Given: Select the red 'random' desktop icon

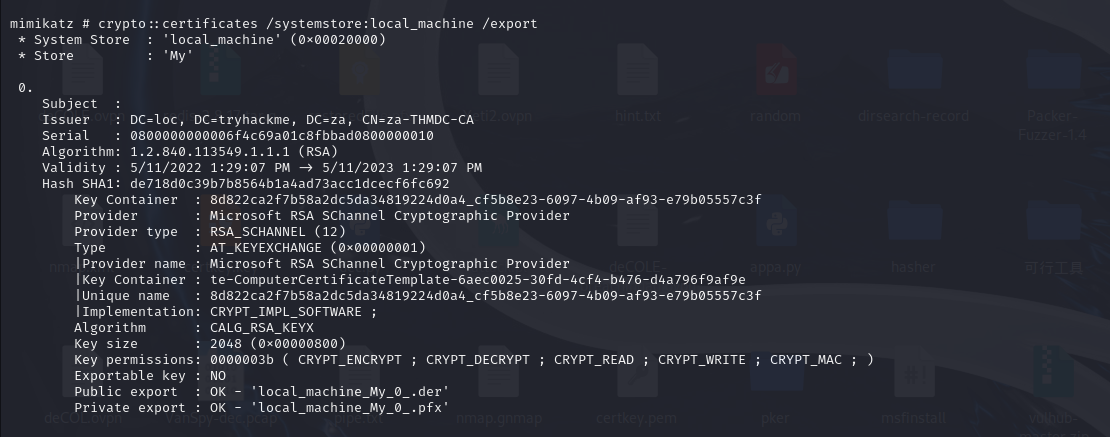Looking at the screenshot, I should coord(776,69).
